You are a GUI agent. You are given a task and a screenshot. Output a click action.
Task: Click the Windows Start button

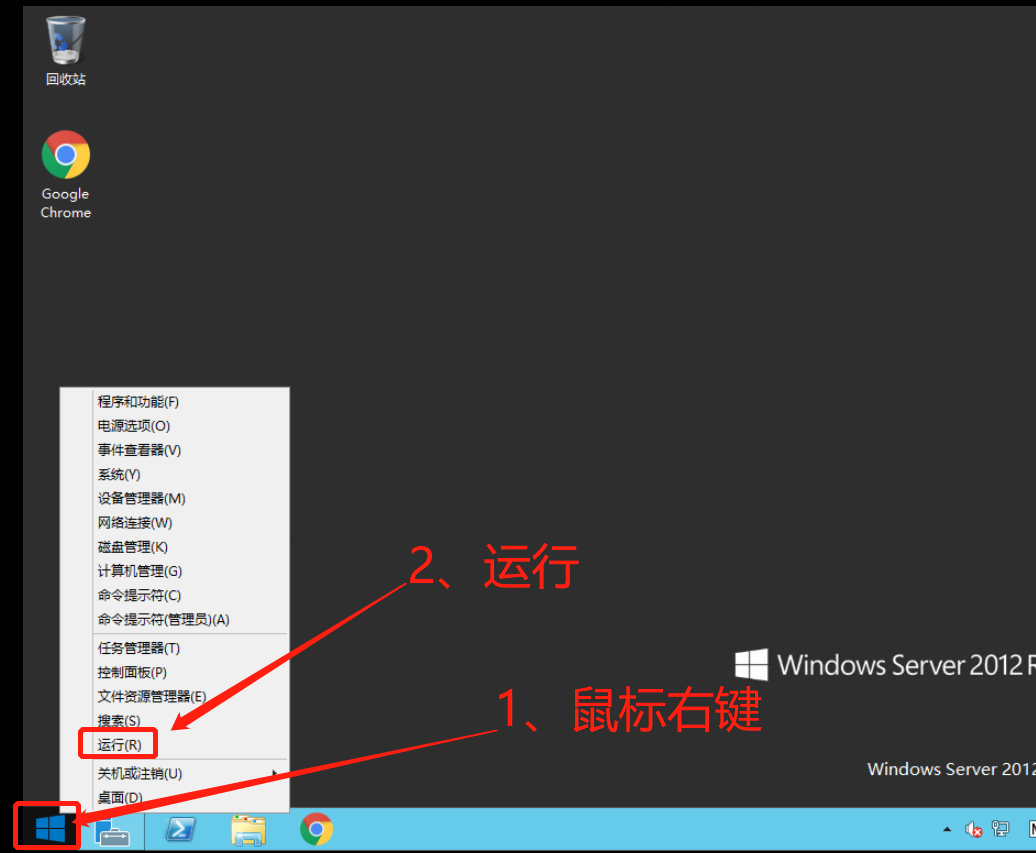coord(50,828)
